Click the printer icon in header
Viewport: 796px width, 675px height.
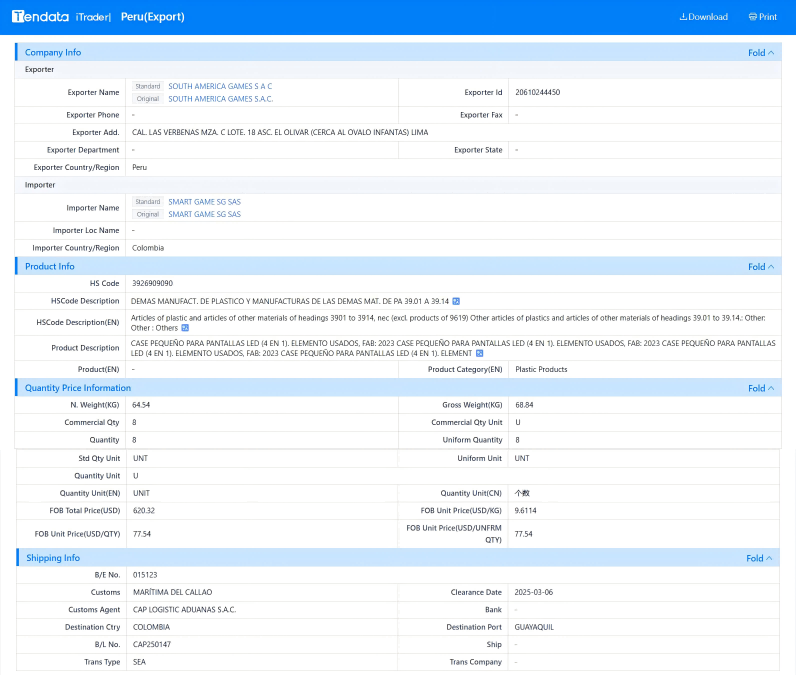point(752,17)
